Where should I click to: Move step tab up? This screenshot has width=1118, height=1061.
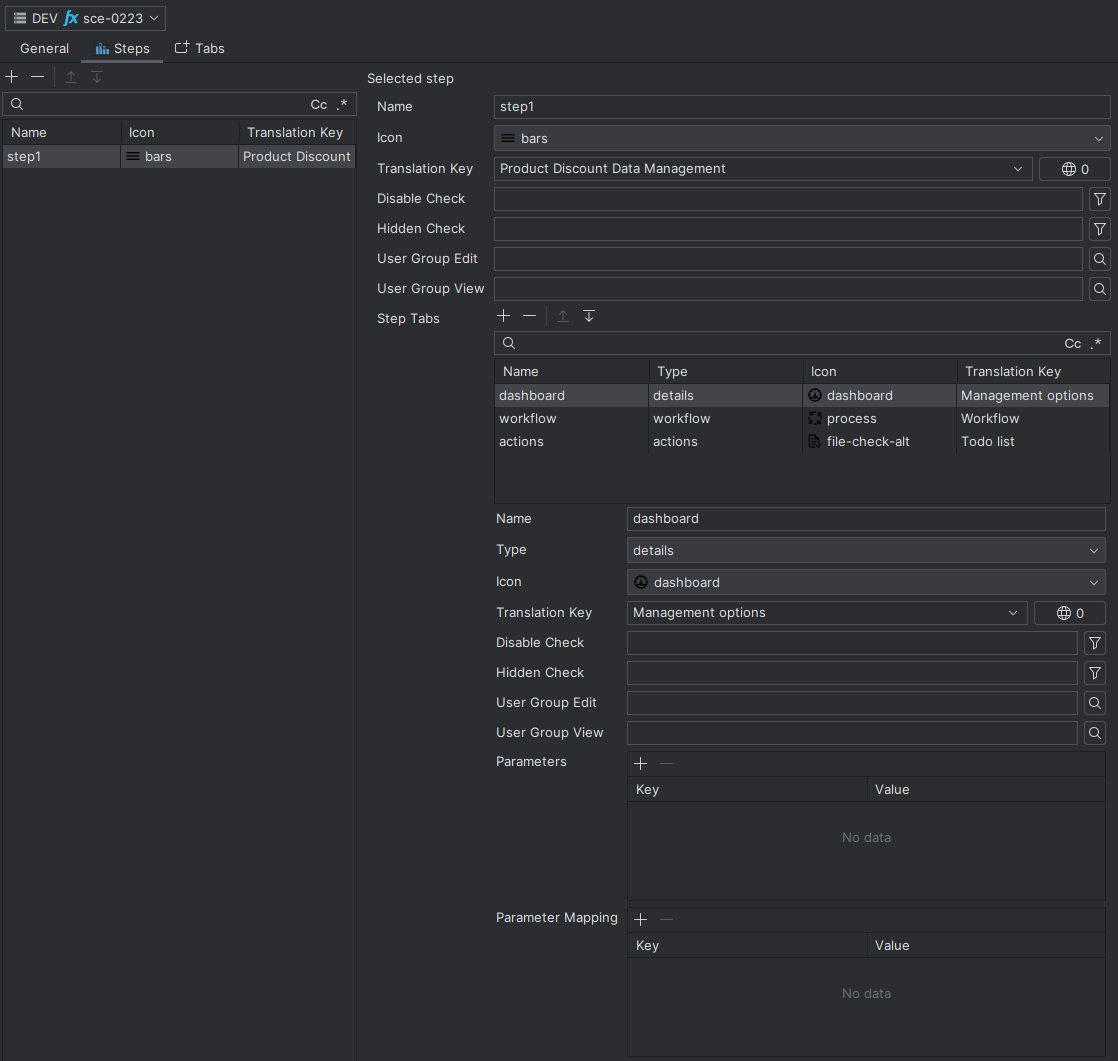563,316
